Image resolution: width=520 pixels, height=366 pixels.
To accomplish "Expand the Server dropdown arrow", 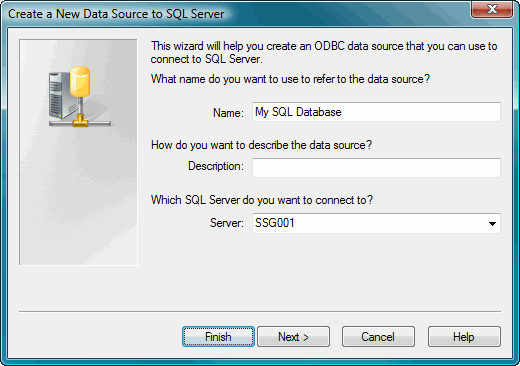I will 492,224.
